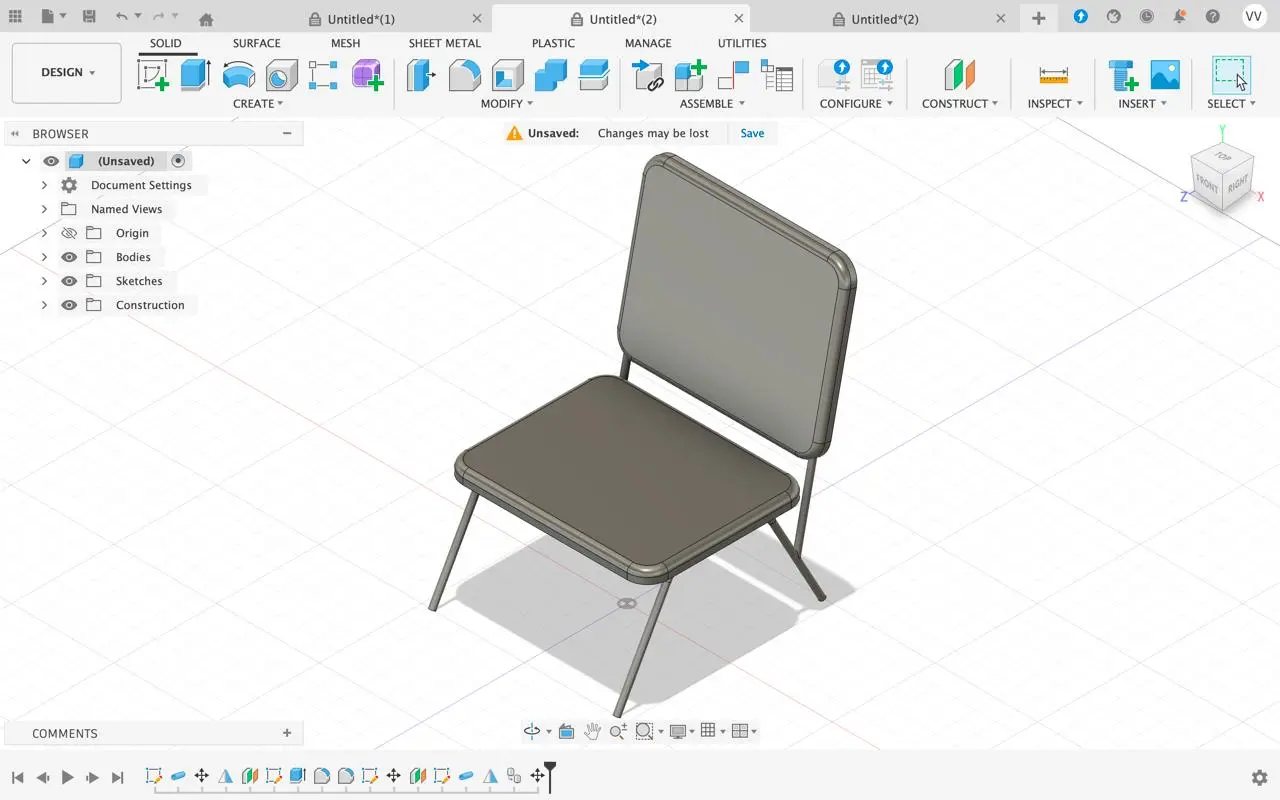Open the DESIGN workspace dropdown
Image resolution: width=1280 pixels, height=800 pixels.
(67, 73)
